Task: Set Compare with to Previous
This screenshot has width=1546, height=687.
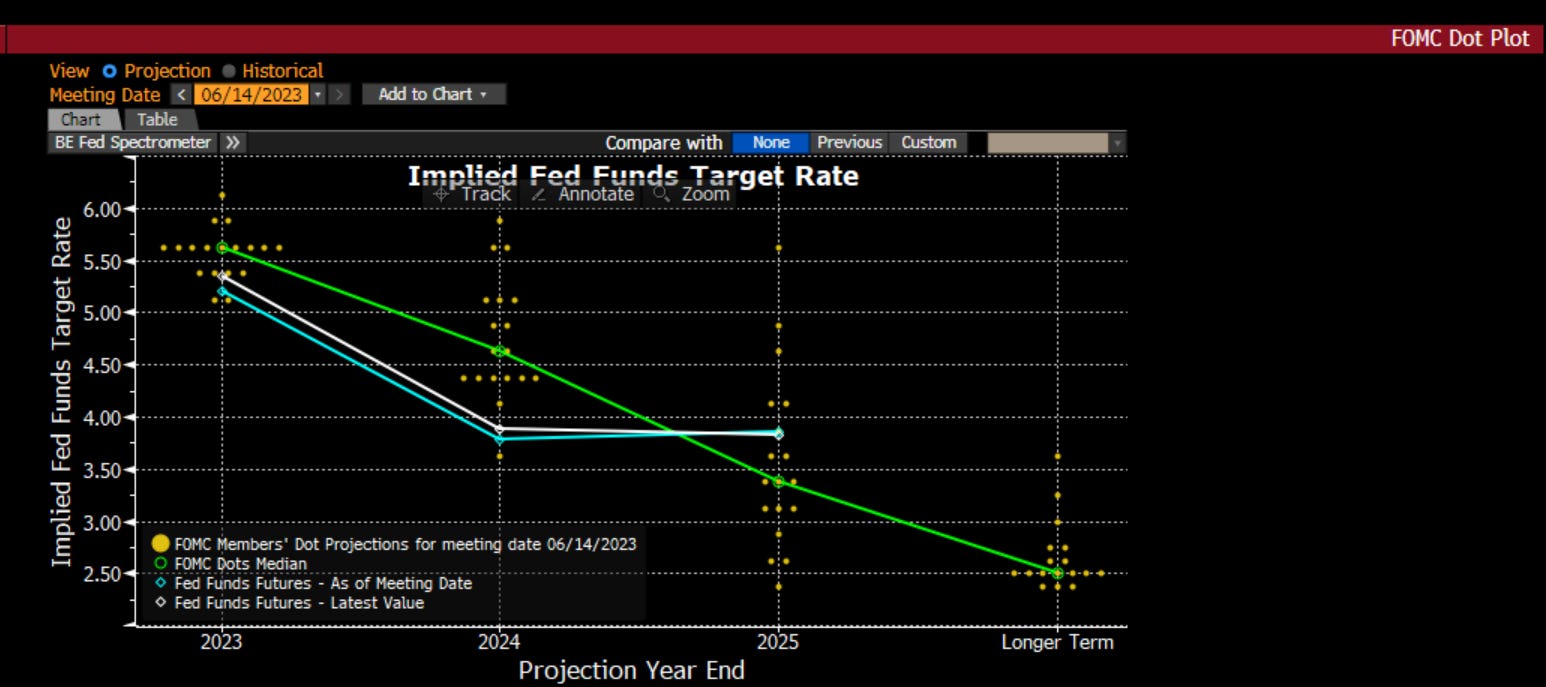Action: [849, 142]
